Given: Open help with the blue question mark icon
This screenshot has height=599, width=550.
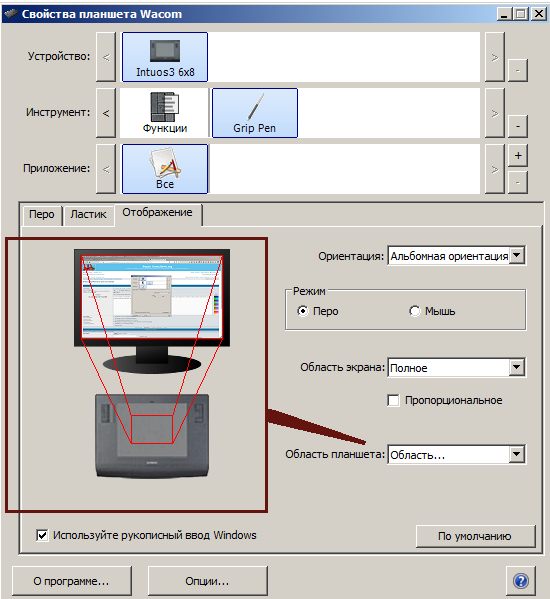Looking at the screenshot, I should (521, 581).
